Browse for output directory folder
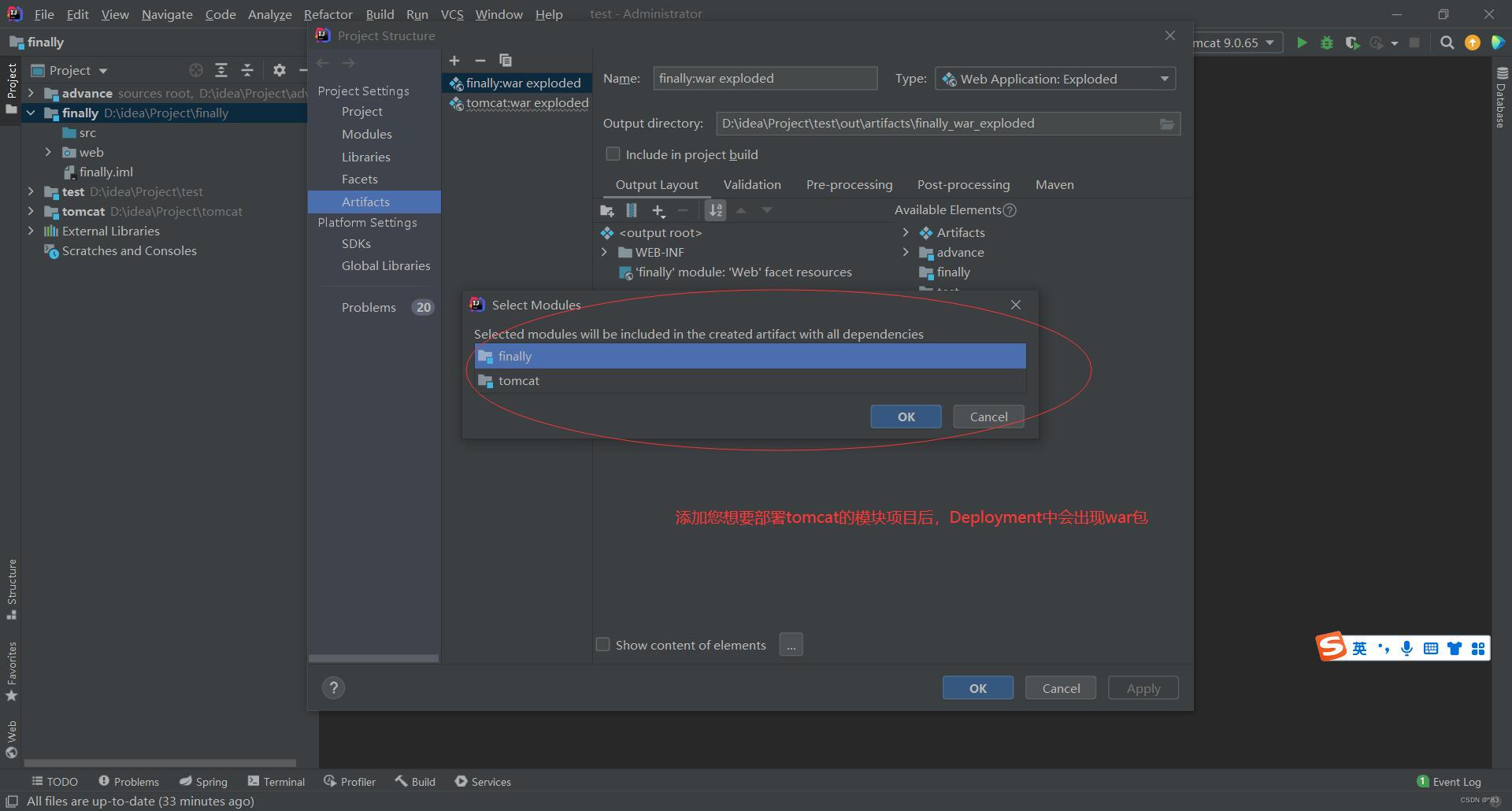The height and width of the screenshot is (811, 1512). tap(1167, 124)
